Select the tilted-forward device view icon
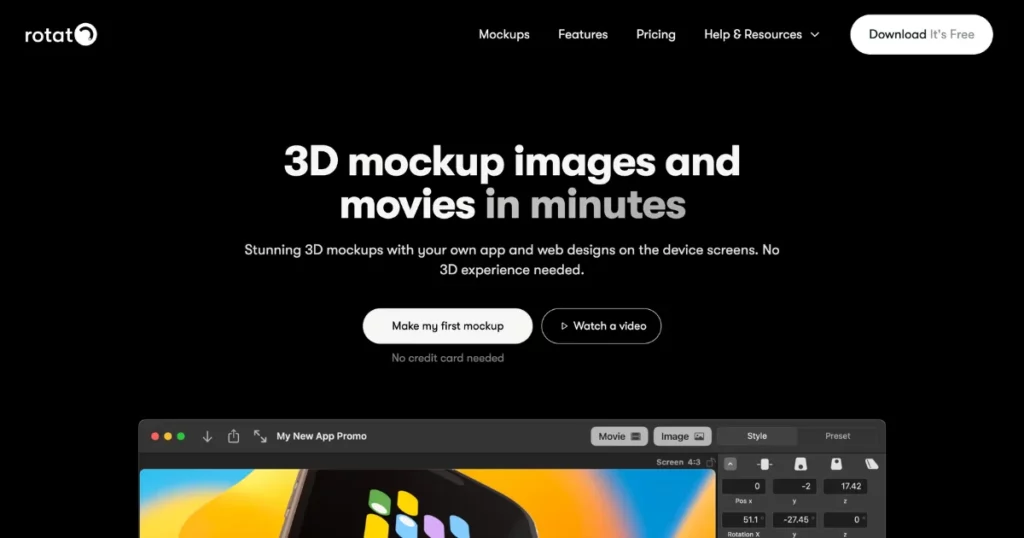1024x538 pixels. point(836,464)
